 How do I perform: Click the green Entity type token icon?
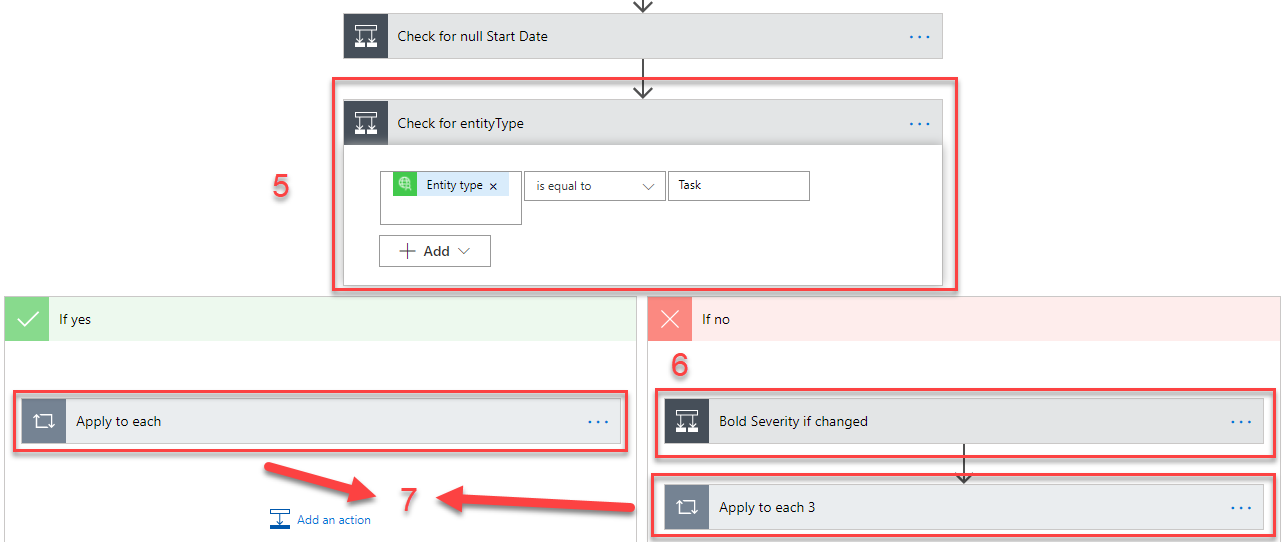[x=405, y=185]
